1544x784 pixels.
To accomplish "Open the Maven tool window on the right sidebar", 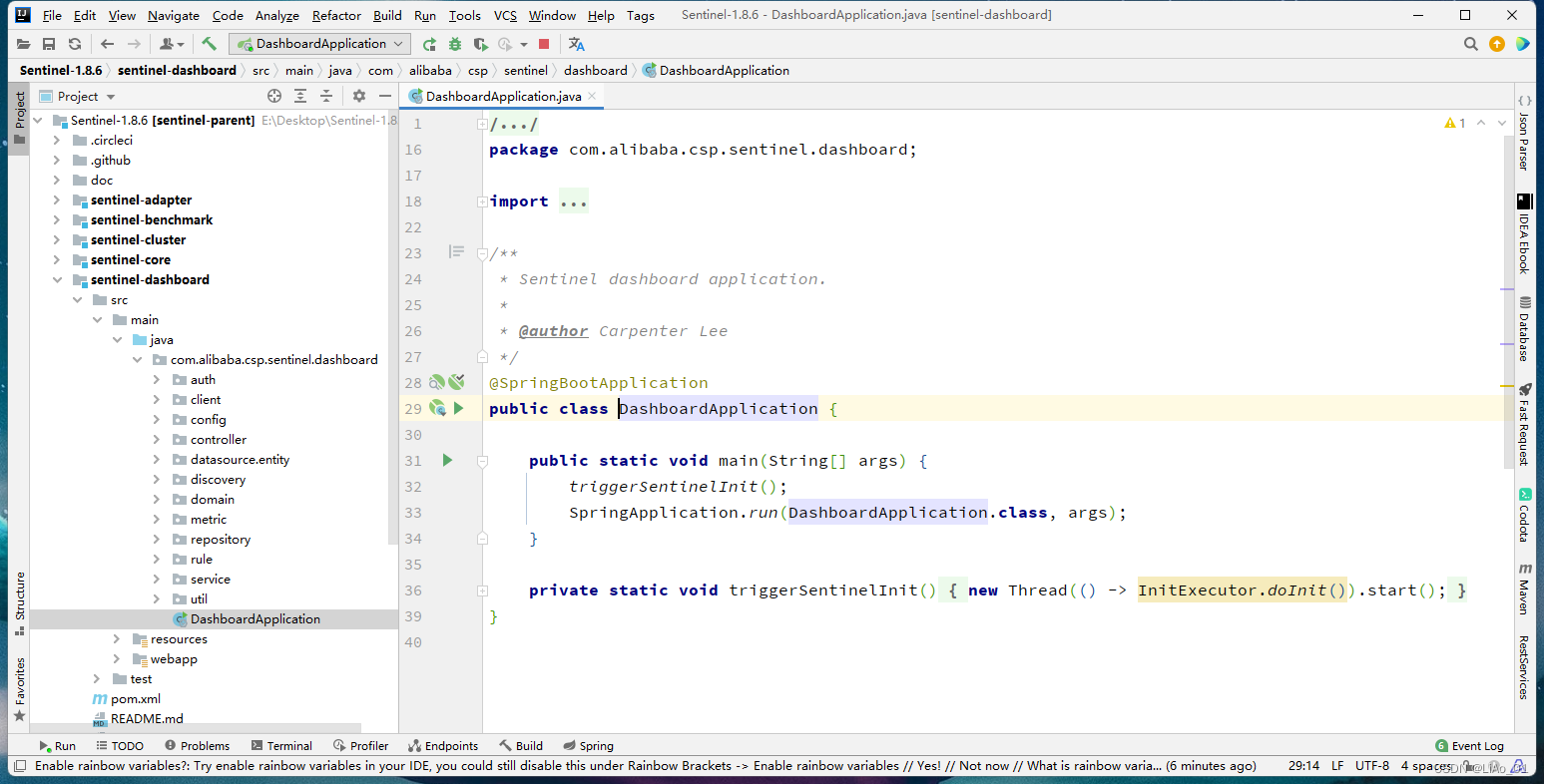I will pos(1524,588).
